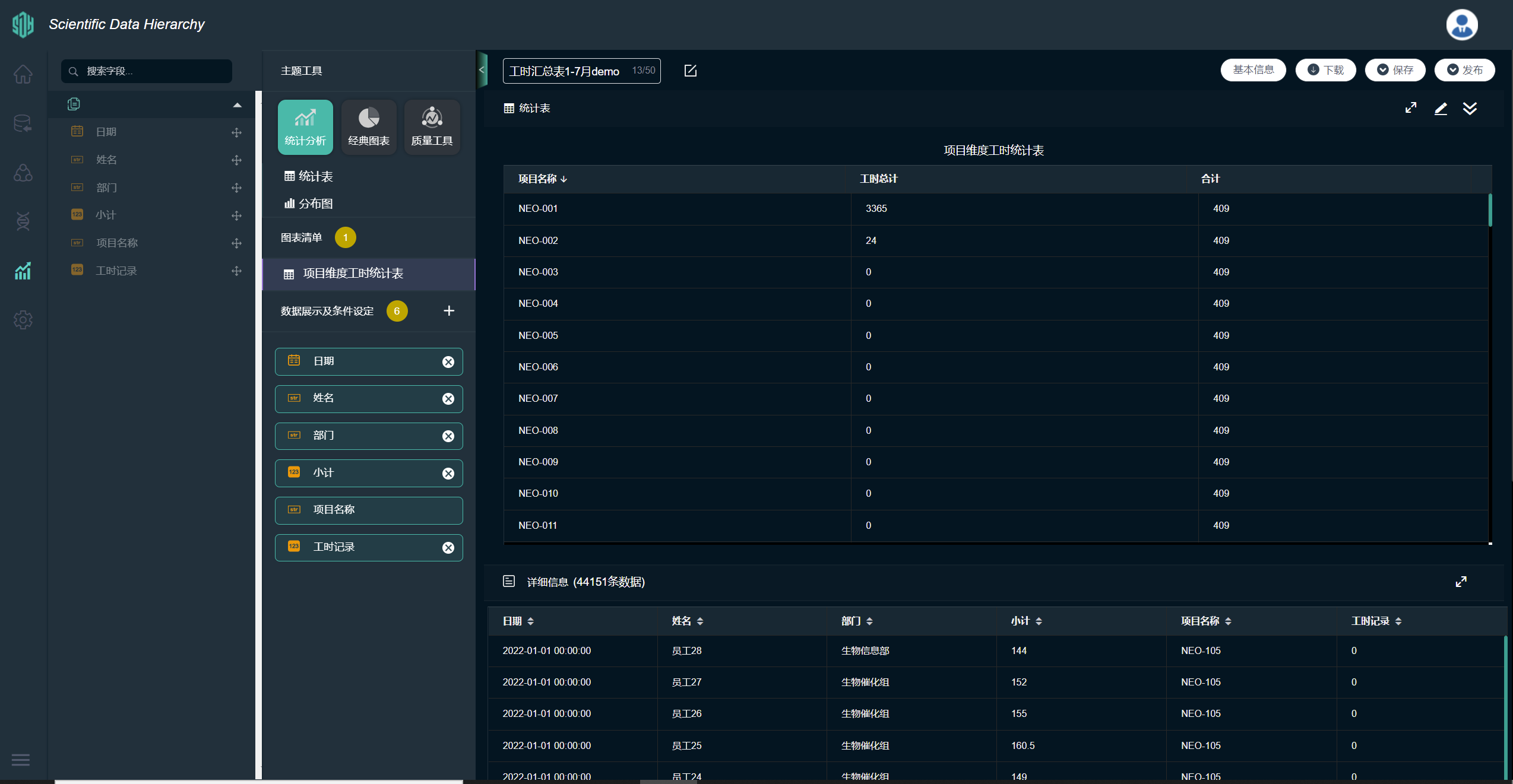The height and width of the screenshot is (784, 1513).
Task: Collapse the 统计表 panel with double chevron
Action: pos(1470,108)
